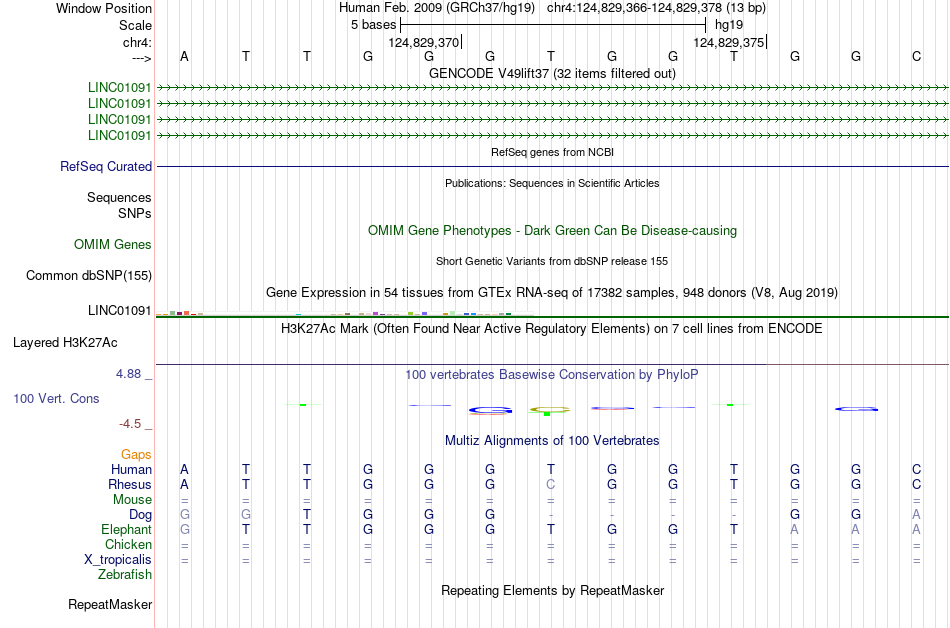Open '100 vertebrates Basewise Conservation by PhyloP' title
Screen dimensions: 950x628
tap(552, 375)
